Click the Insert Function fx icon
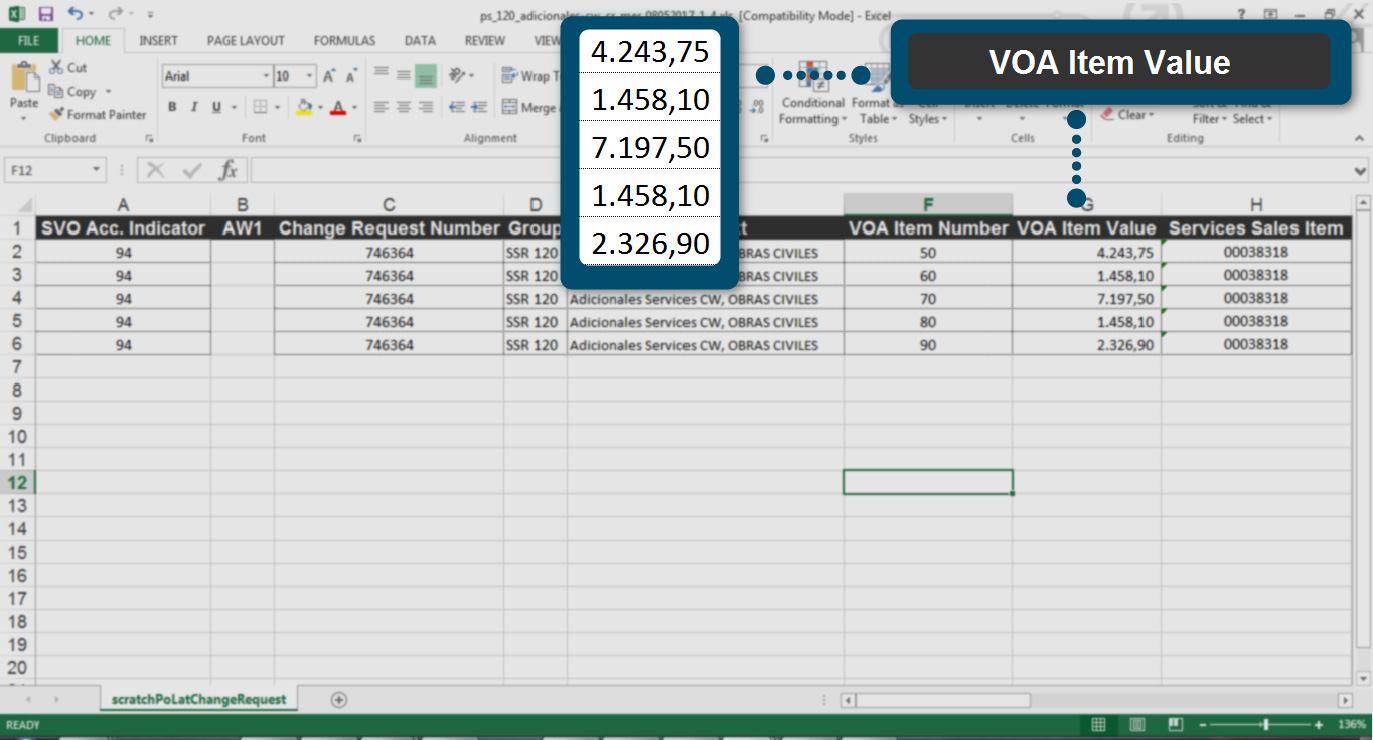The image size is (1373, 740). click(x=228, y=170)
